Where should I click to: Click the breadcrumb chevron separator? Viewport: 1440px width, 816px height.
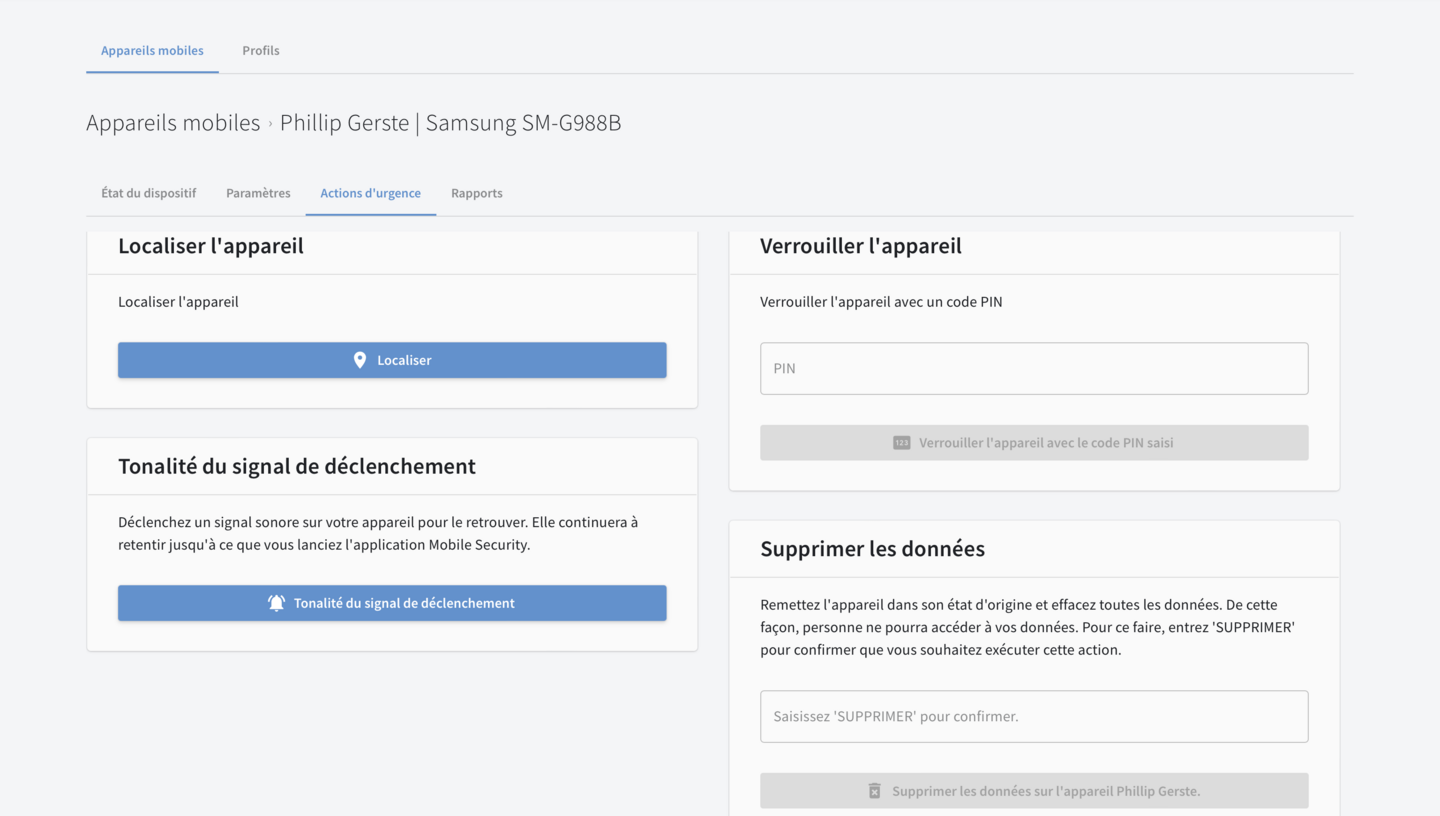click(x=270, y=124)
